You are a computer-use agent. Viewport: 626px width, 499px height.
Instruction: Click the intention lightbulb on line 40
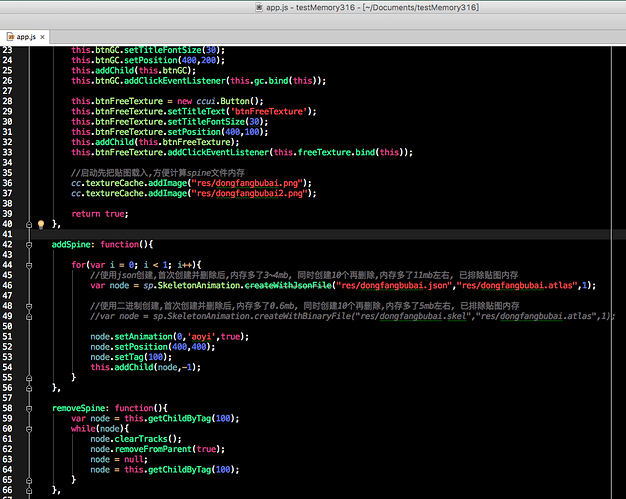(41, 224)
